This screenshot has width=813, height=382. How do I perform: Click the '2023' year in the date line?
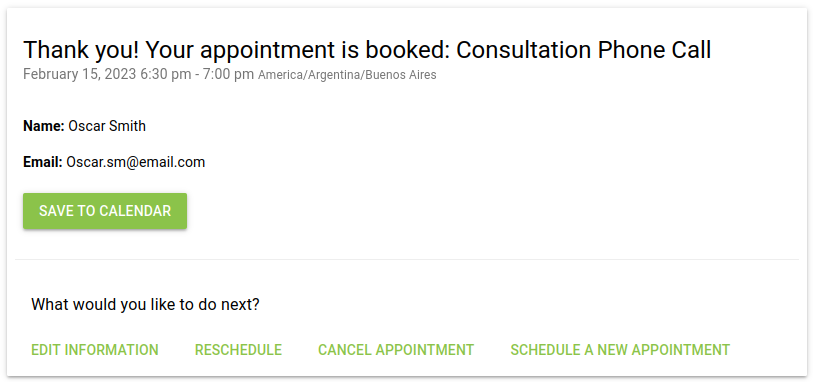pyautogui.click(x=120, y=75)
